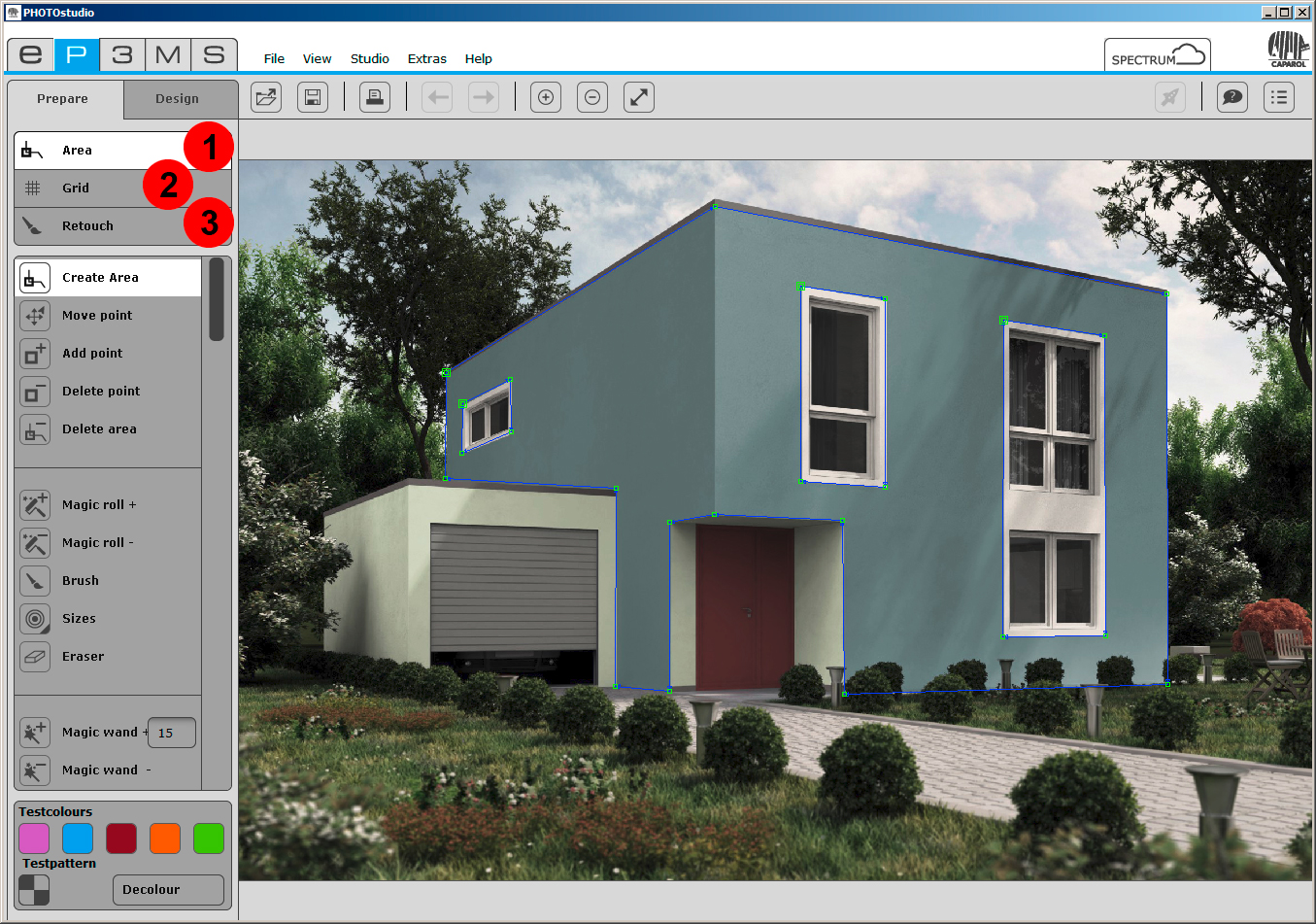Click the list view icon at top right
The image size is (1316, 924).
click(1279, 97)
